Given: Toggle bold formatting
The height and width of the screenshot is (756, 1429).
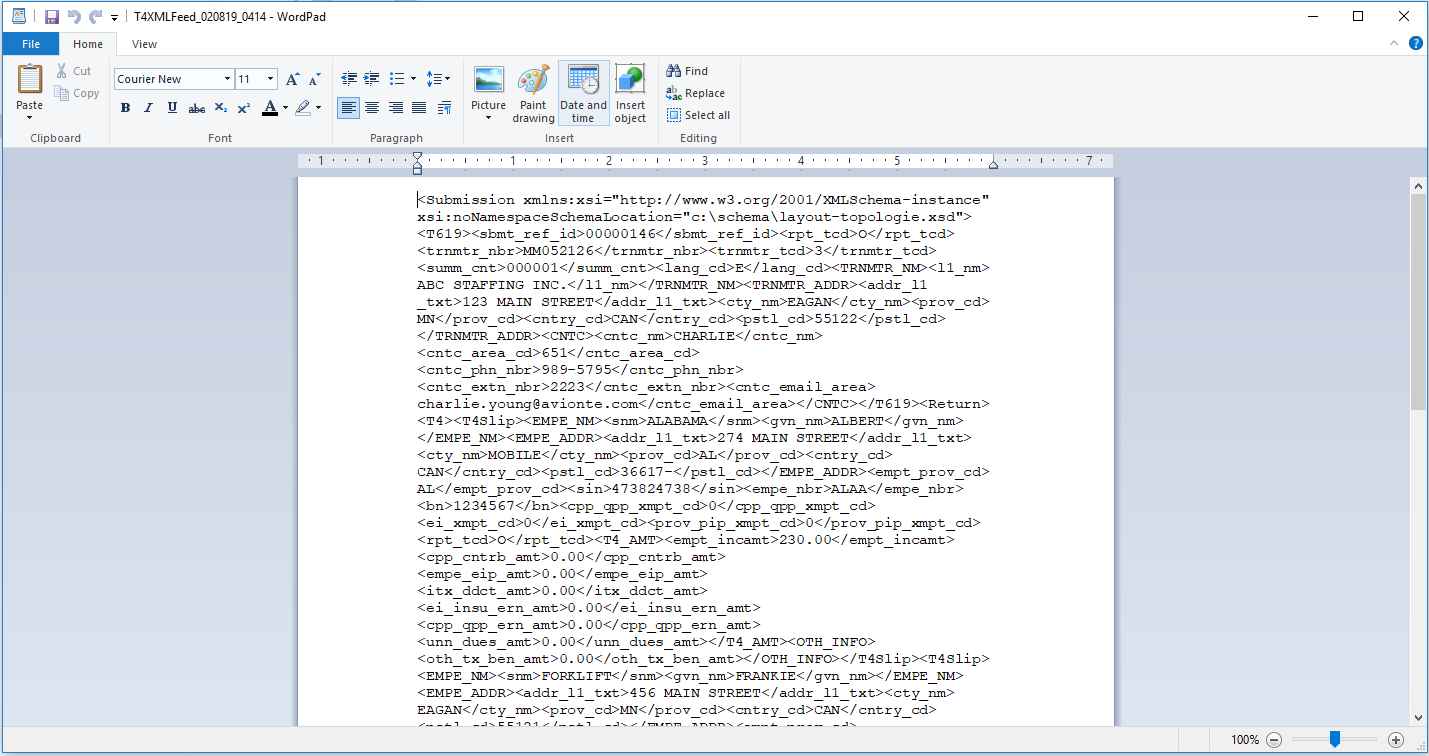Looking at the screenshot, I should tap(125, 108).
